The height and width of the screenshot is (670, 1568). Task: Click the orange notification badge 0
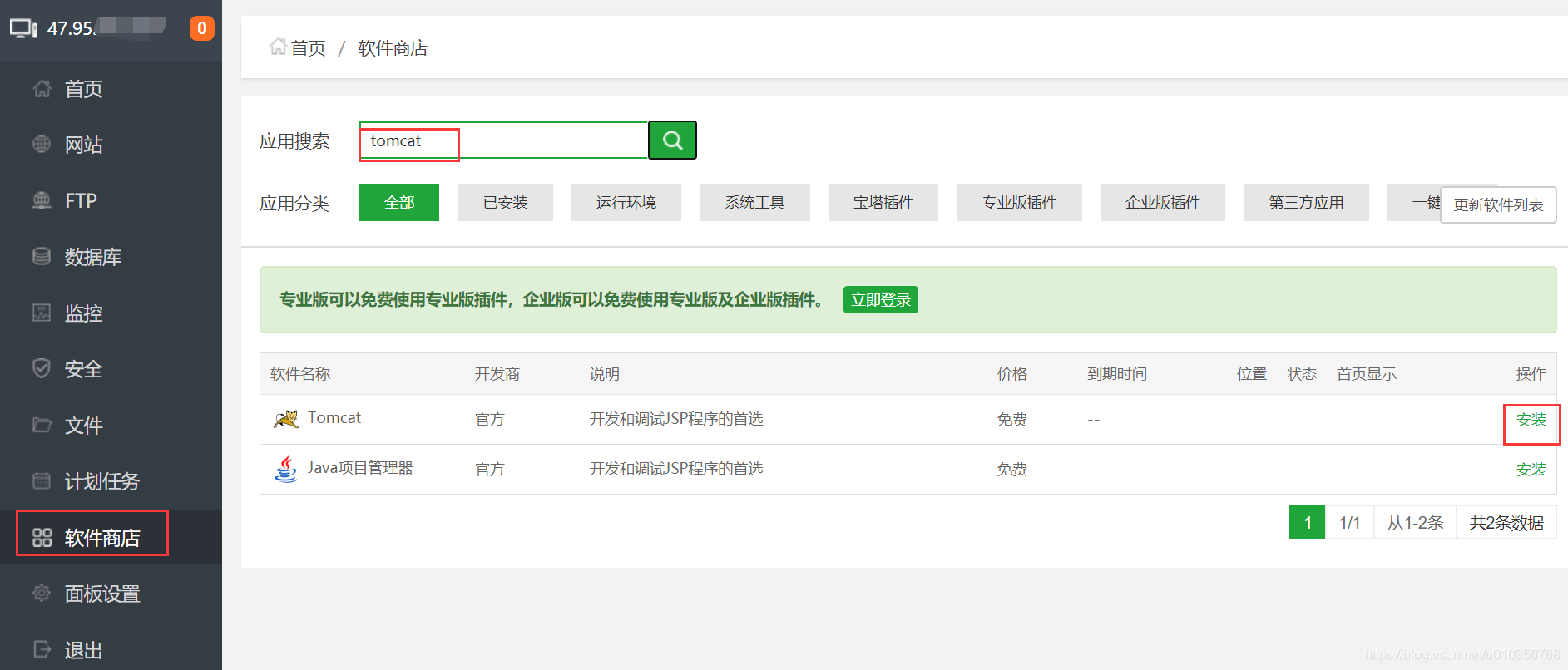(x=202, y=28)
